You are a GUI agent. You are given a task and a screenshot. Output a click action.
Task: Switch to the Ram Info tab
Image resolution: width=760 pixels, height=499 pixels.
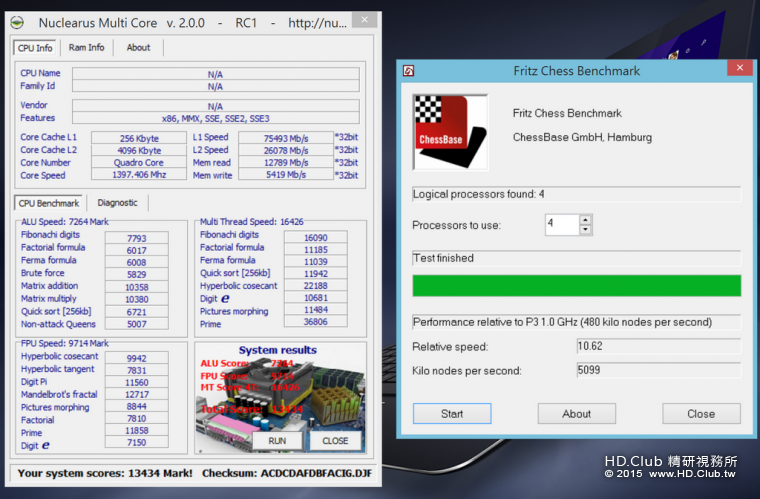coord(86,47)
